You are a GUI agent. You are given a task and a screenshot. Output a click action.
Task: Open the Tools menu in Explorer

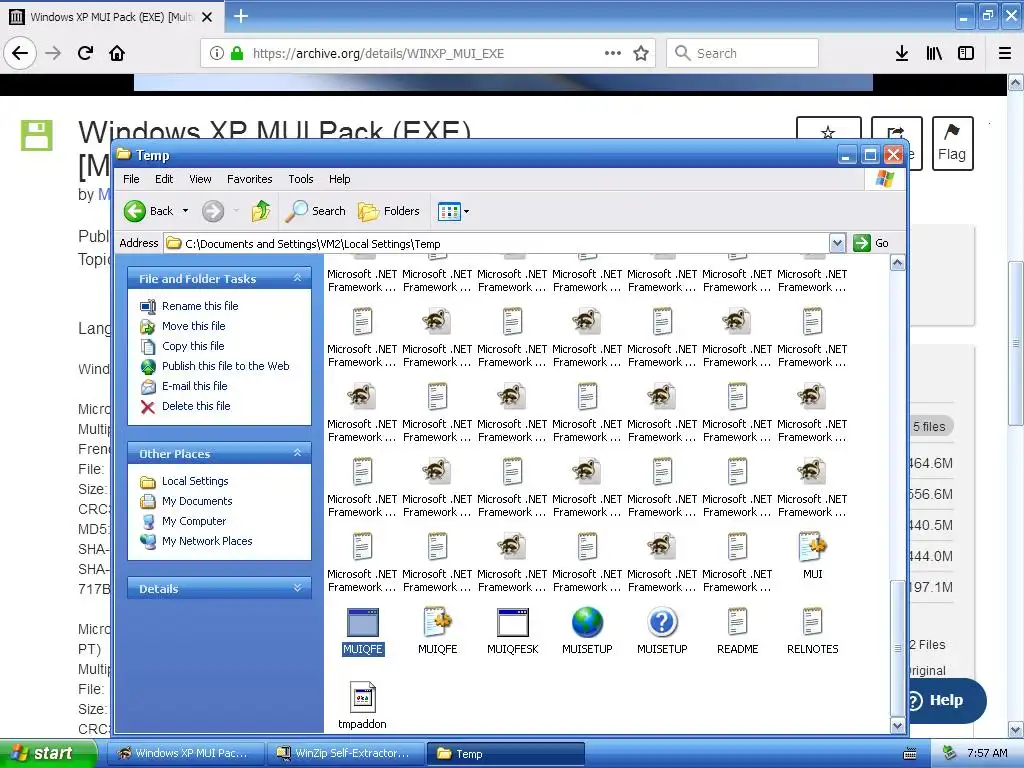pos(300,179)
